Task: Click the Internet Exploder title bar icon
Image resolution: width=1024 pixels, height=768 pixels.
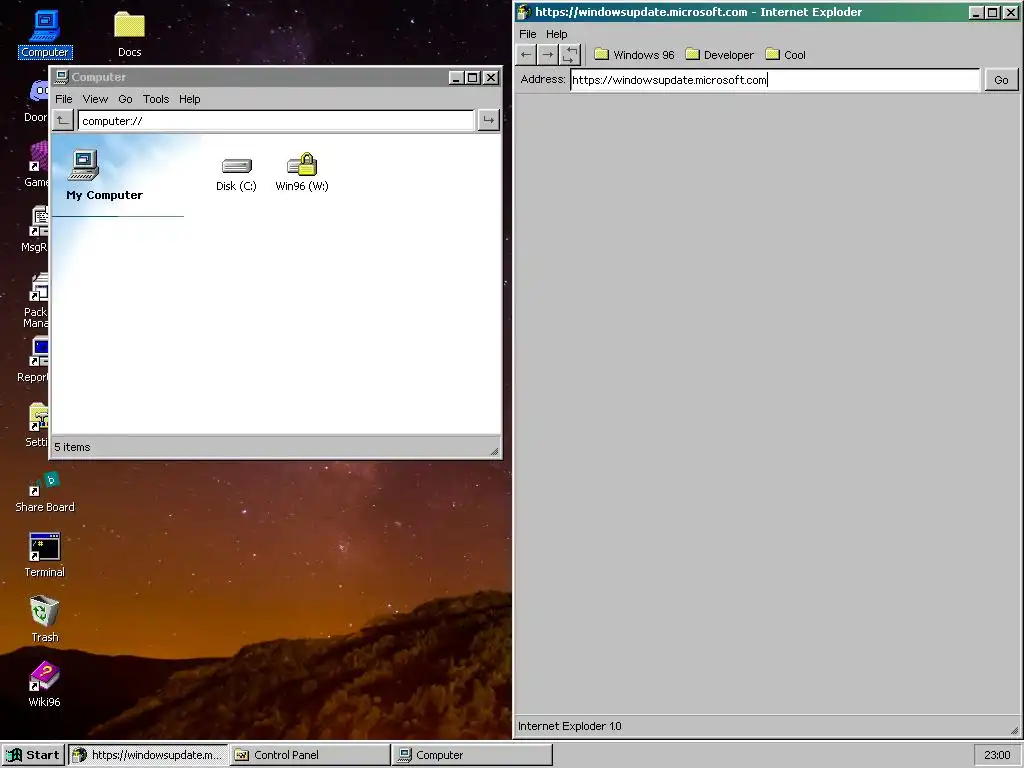Action: pyautogui.click(x=524, y=12)
